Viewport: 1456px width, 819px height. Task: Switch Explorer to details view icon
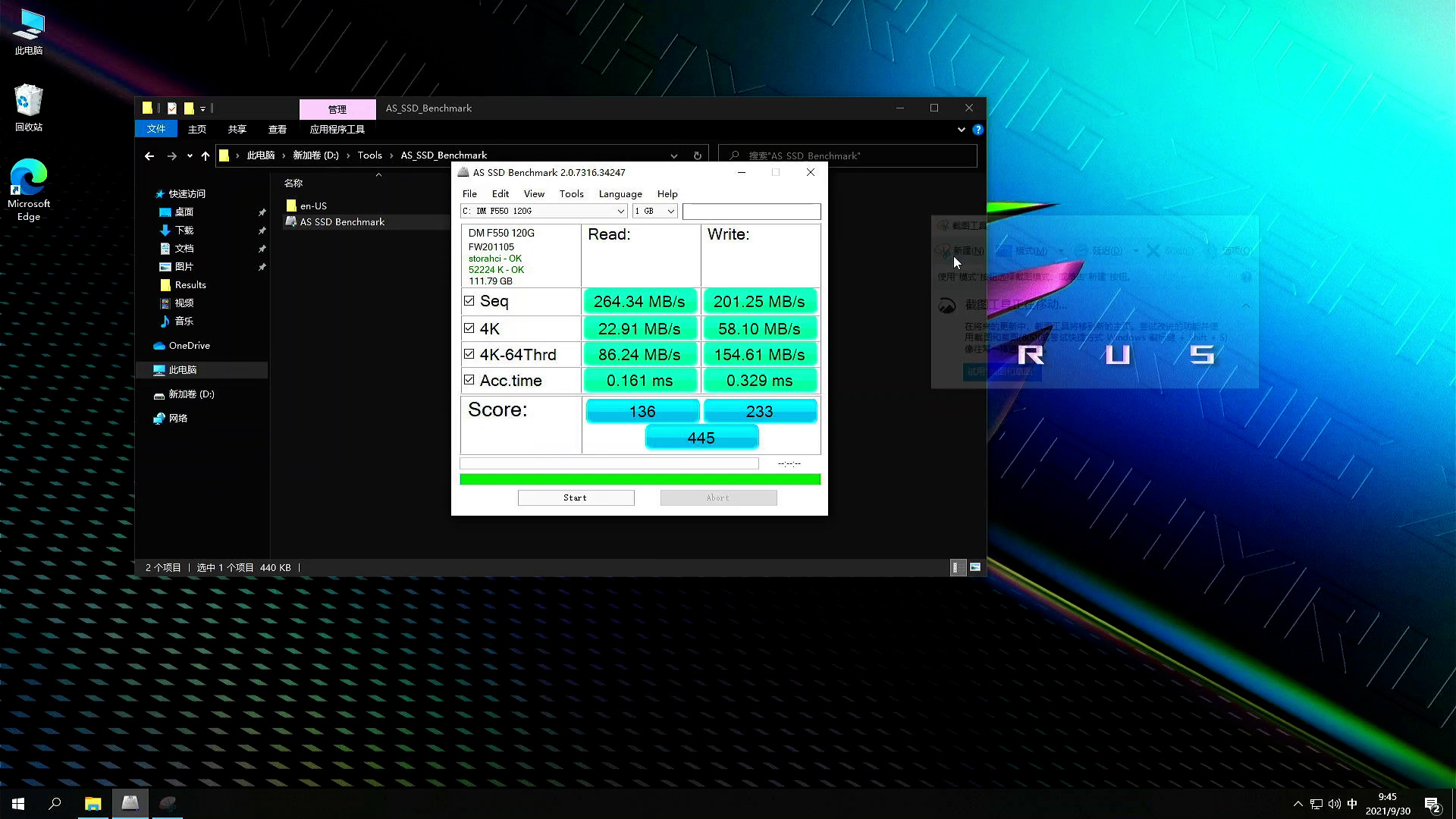(959, 567)
